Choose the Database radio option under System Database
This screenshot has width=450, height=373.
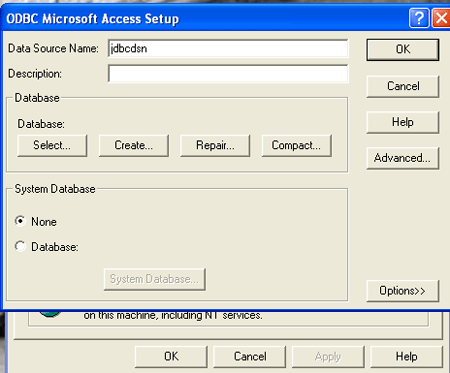20,247
